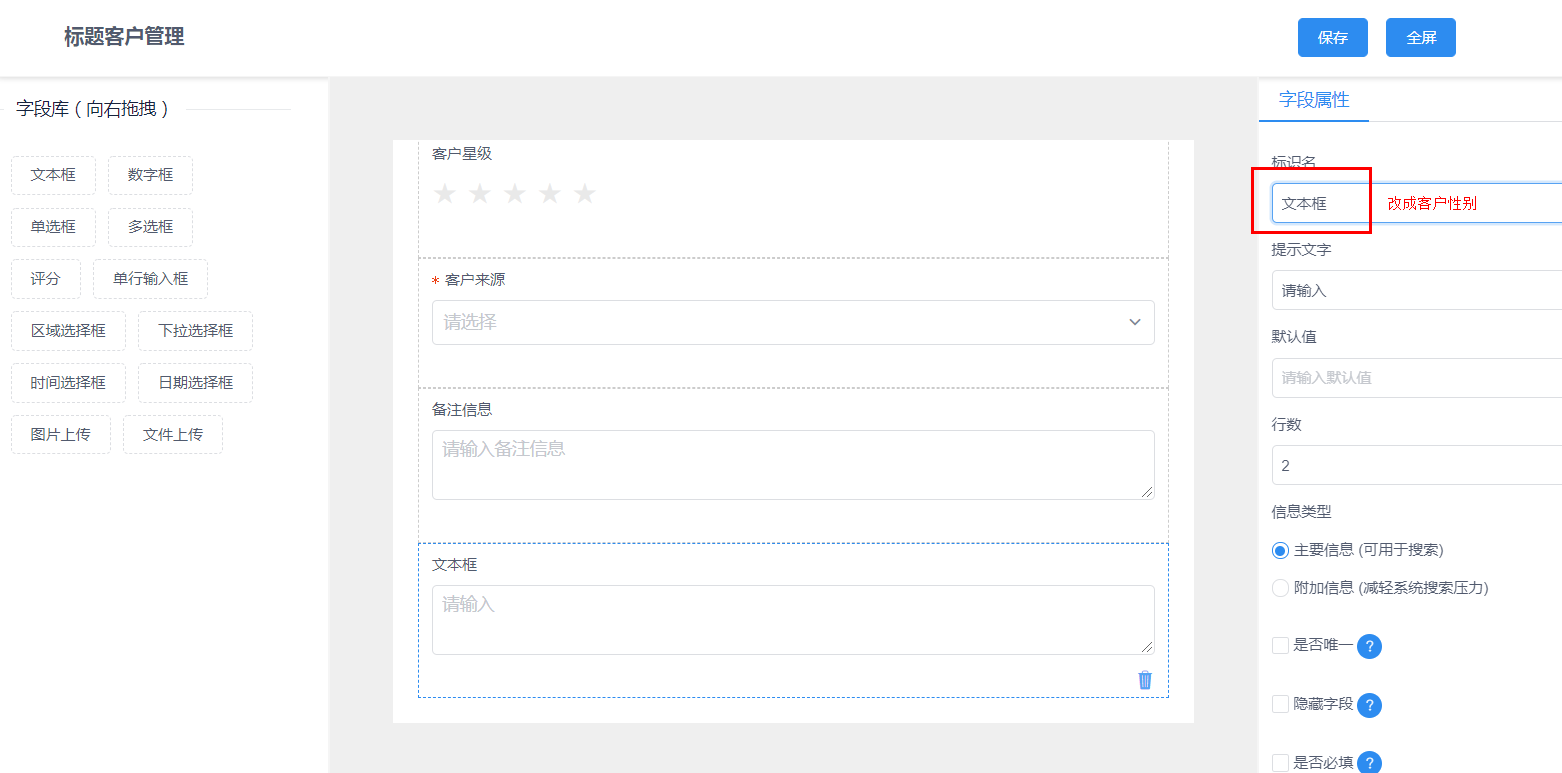The image size is (1562, 773).
Task: Open the 客户来源 dropdown
Action: tap(793, 322)
